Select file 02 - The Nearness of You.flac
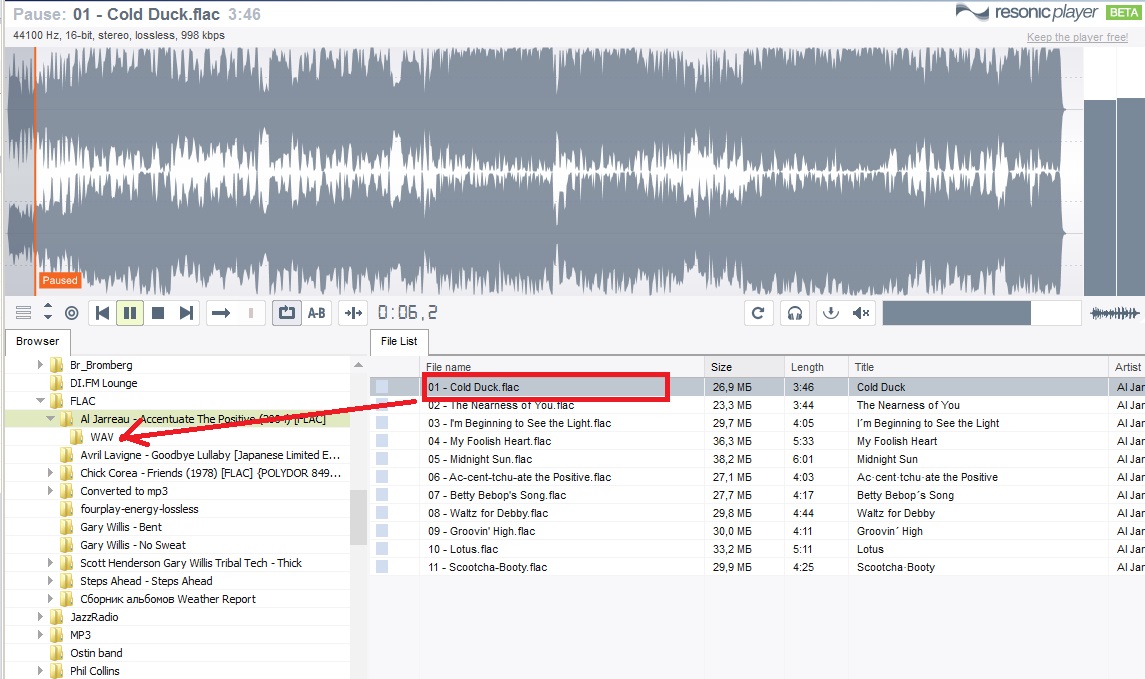Image resolution: width=1145 pixels, height=679 pixels. pos(501,405)
